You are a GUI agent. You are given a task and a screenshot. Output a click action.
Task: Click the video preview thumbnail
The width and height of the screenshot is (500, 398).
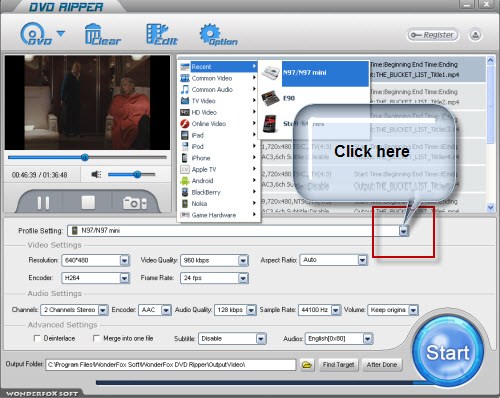(x=87, y=102)
